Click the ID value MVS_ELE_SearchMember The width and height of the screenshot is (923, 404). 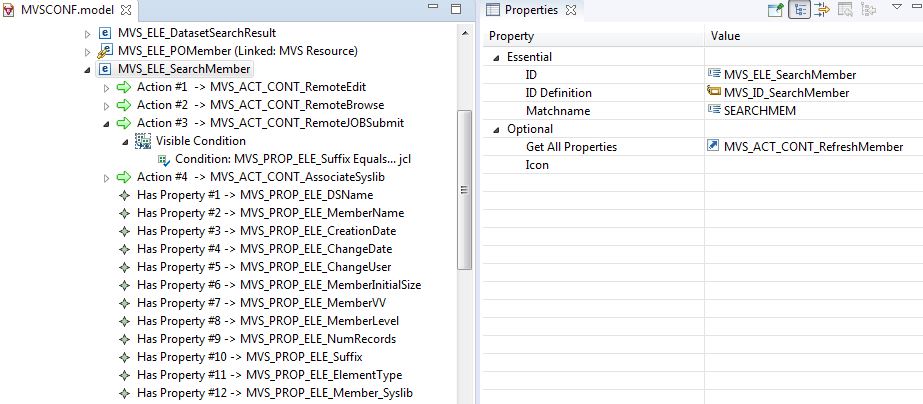pos(790,75)
